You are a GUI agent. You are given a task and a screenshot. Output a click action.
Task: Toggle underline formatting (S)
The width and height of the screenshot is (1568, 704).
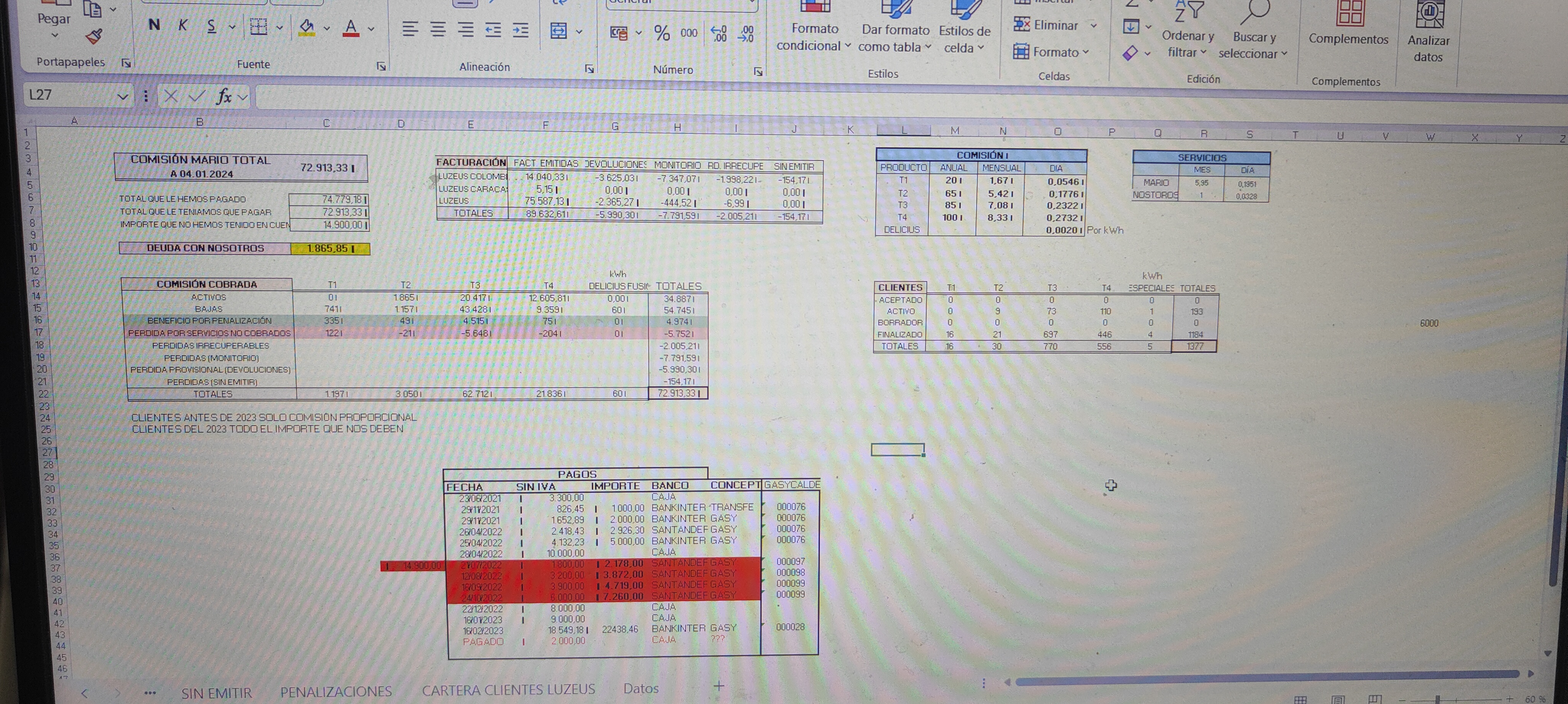211,26
